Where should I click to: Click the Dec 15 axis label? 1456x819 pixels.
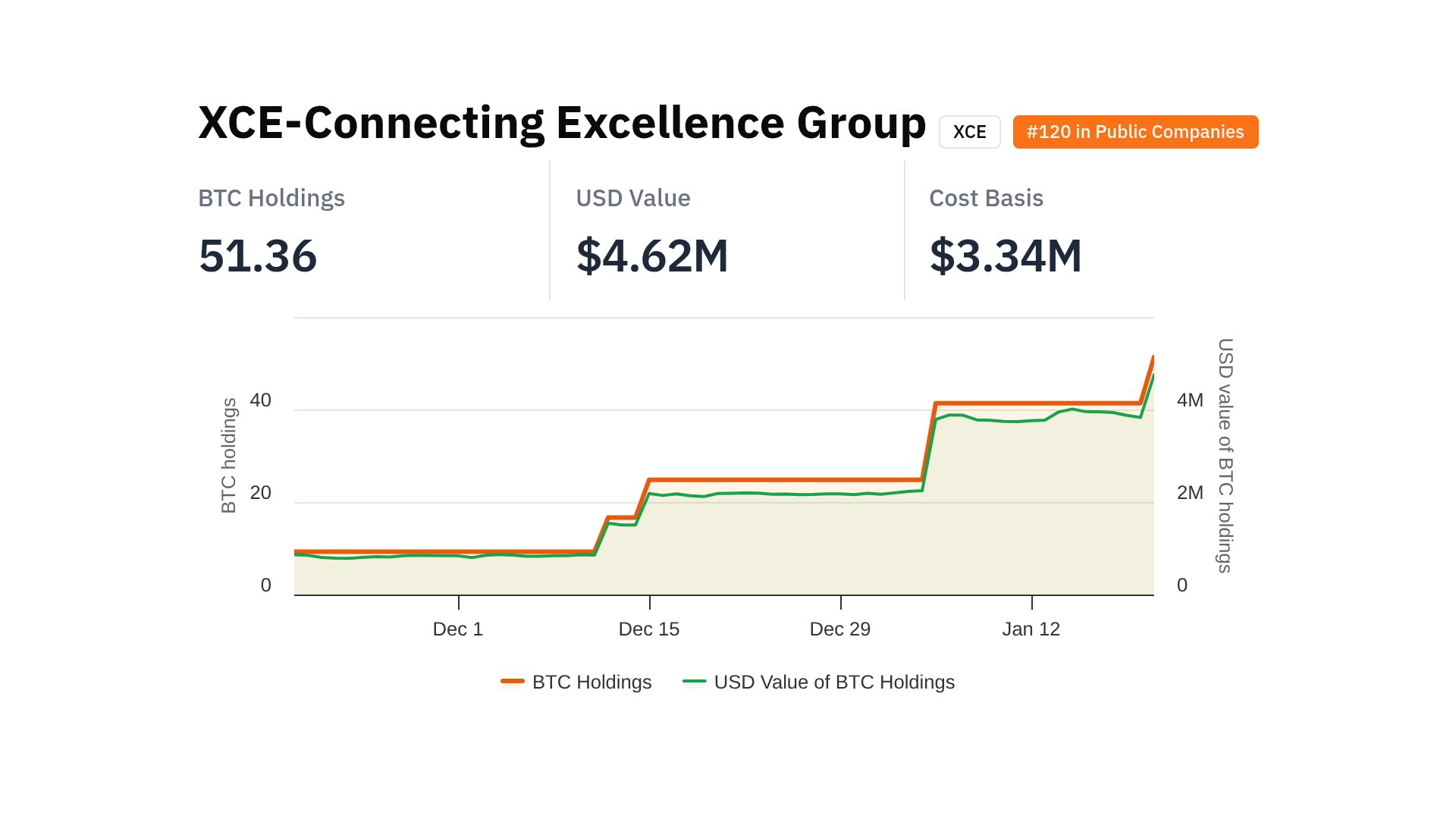click(x=648, y=629)
